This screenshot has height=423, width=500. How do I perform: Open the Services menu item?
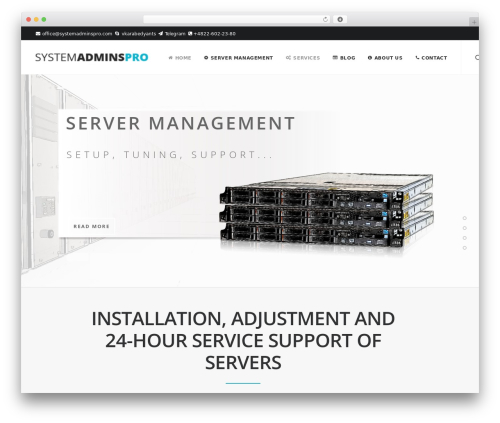303,58
